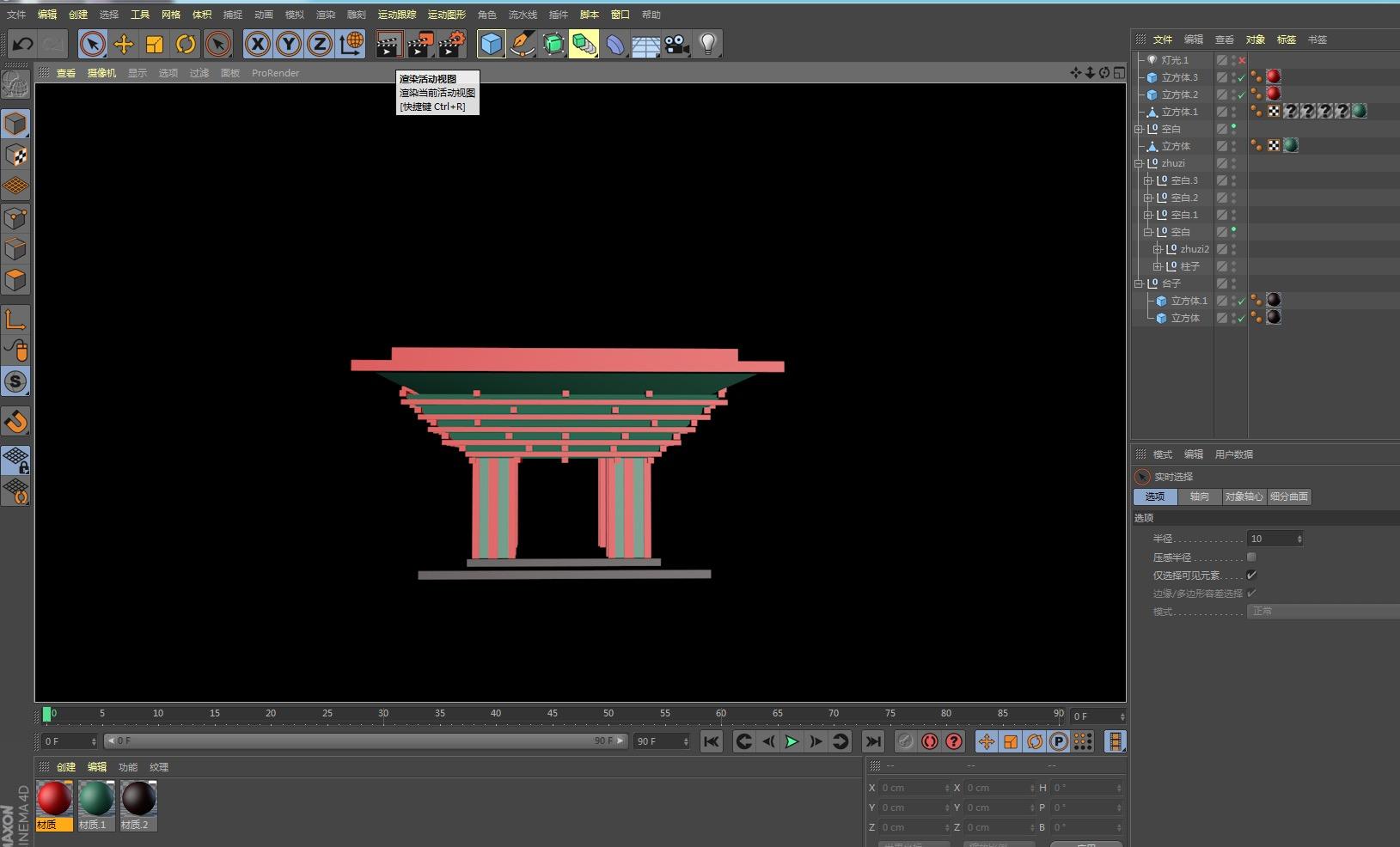Open the disabled 模式 dropdown showing 正常
1400x847 pixels.
pyautogui.click(x=1324, y=612)
